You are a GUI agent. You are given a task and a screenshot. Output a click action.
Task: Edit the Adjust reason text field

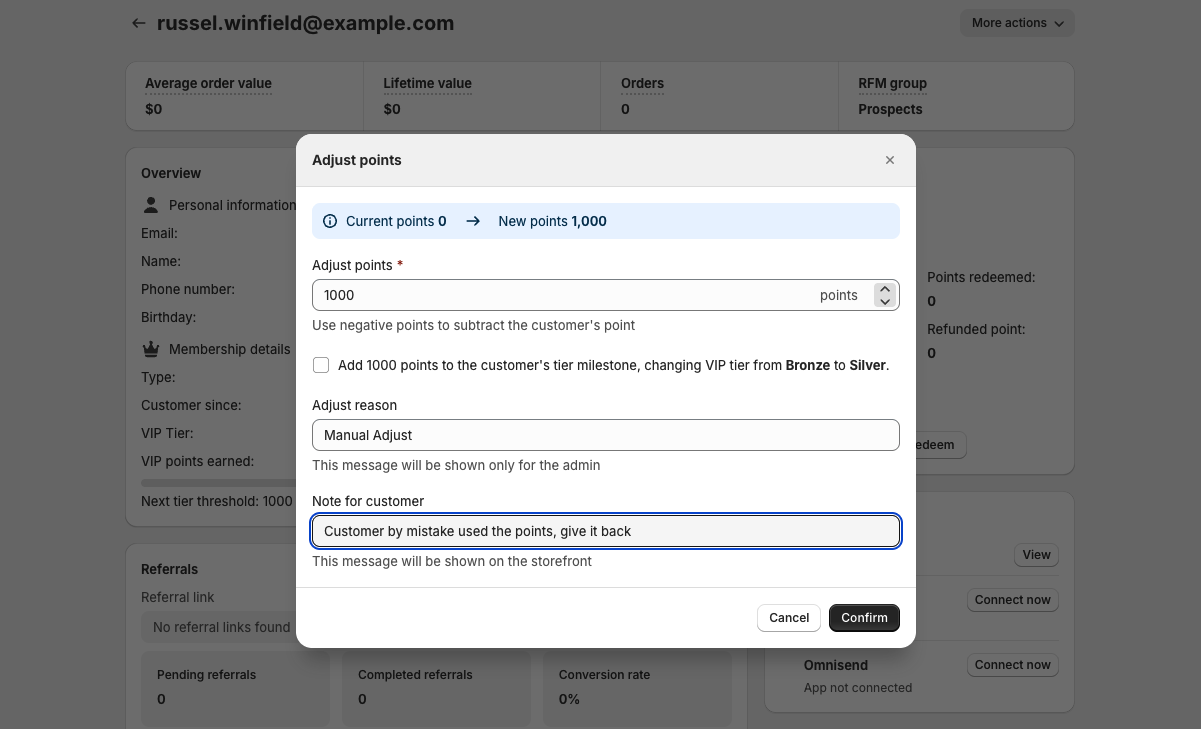pos(605,435)
